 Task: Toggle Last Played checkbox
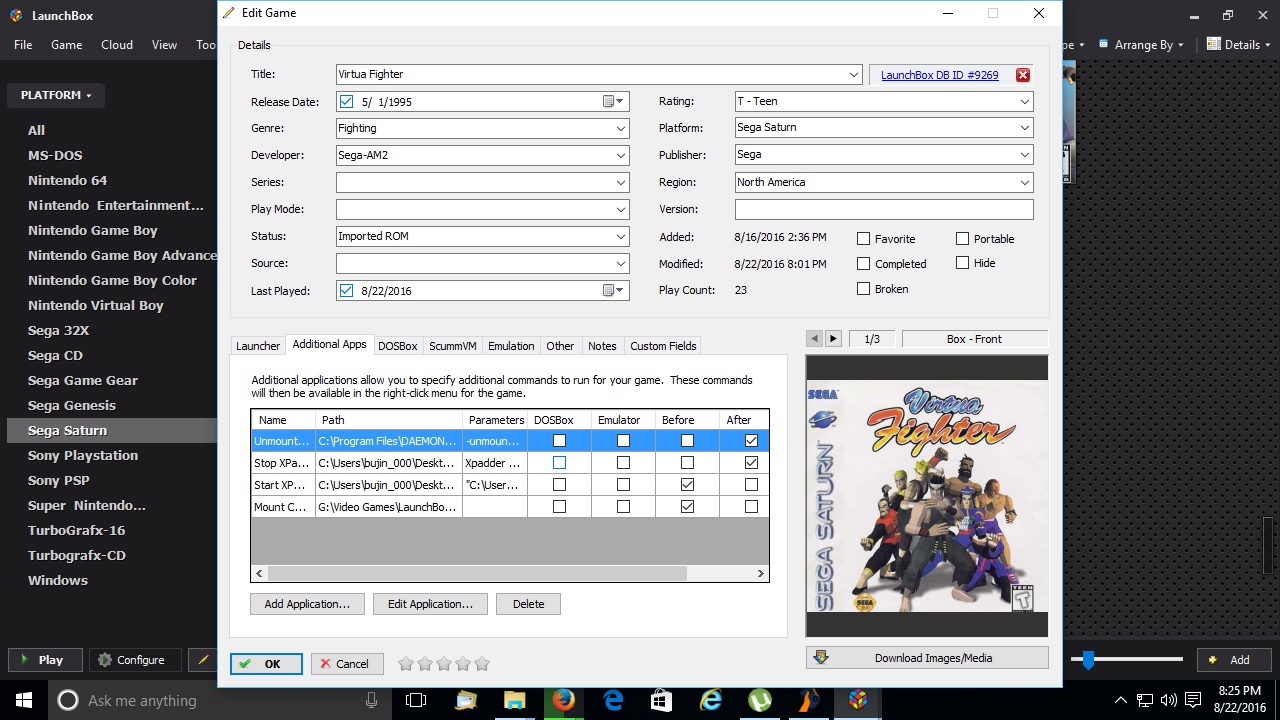pos(347,290)
